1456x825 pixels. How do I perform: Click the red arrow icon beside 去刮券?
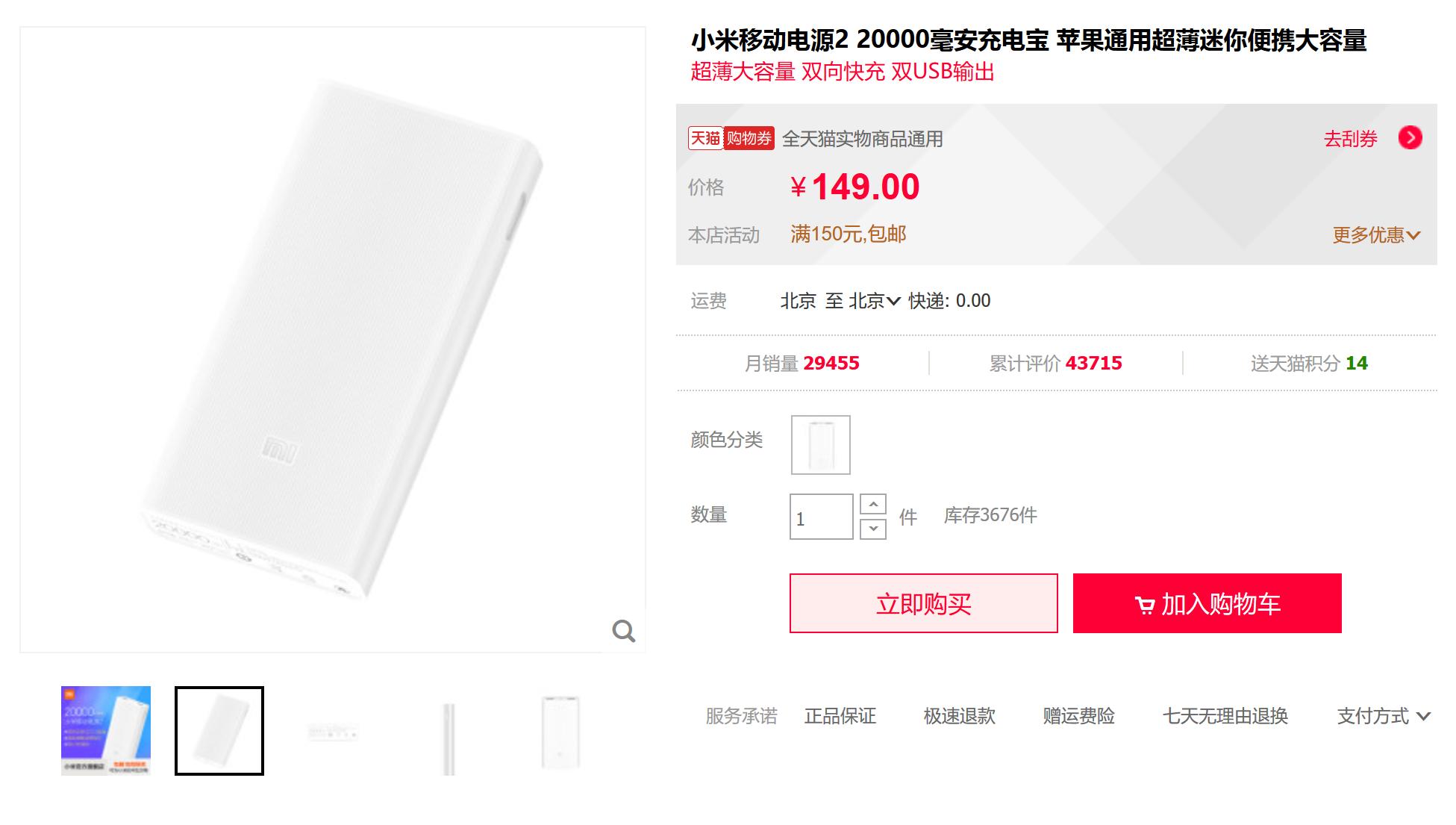1410,138
